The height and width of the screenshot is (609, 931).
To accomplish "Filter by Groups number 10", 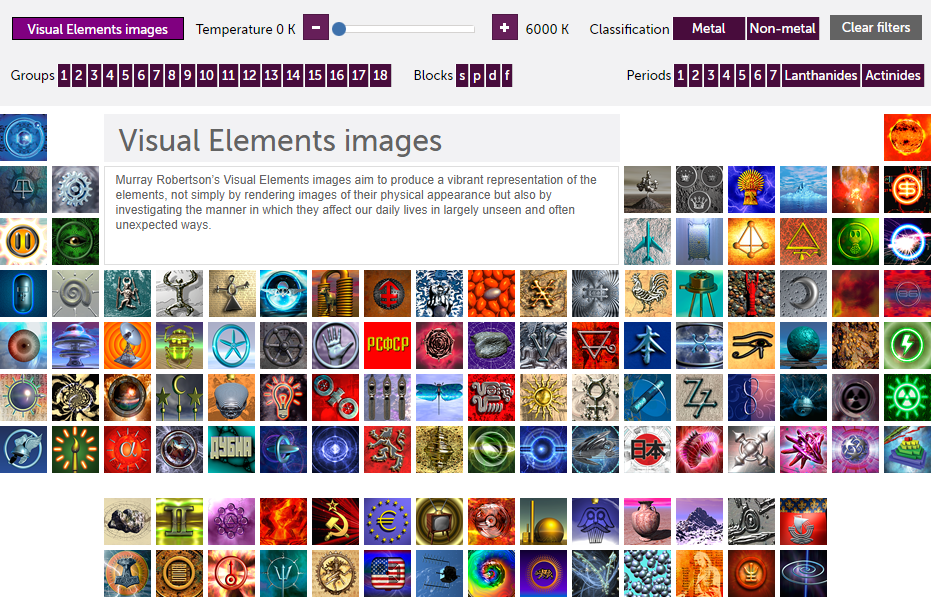I will click(x=206, y=75).
